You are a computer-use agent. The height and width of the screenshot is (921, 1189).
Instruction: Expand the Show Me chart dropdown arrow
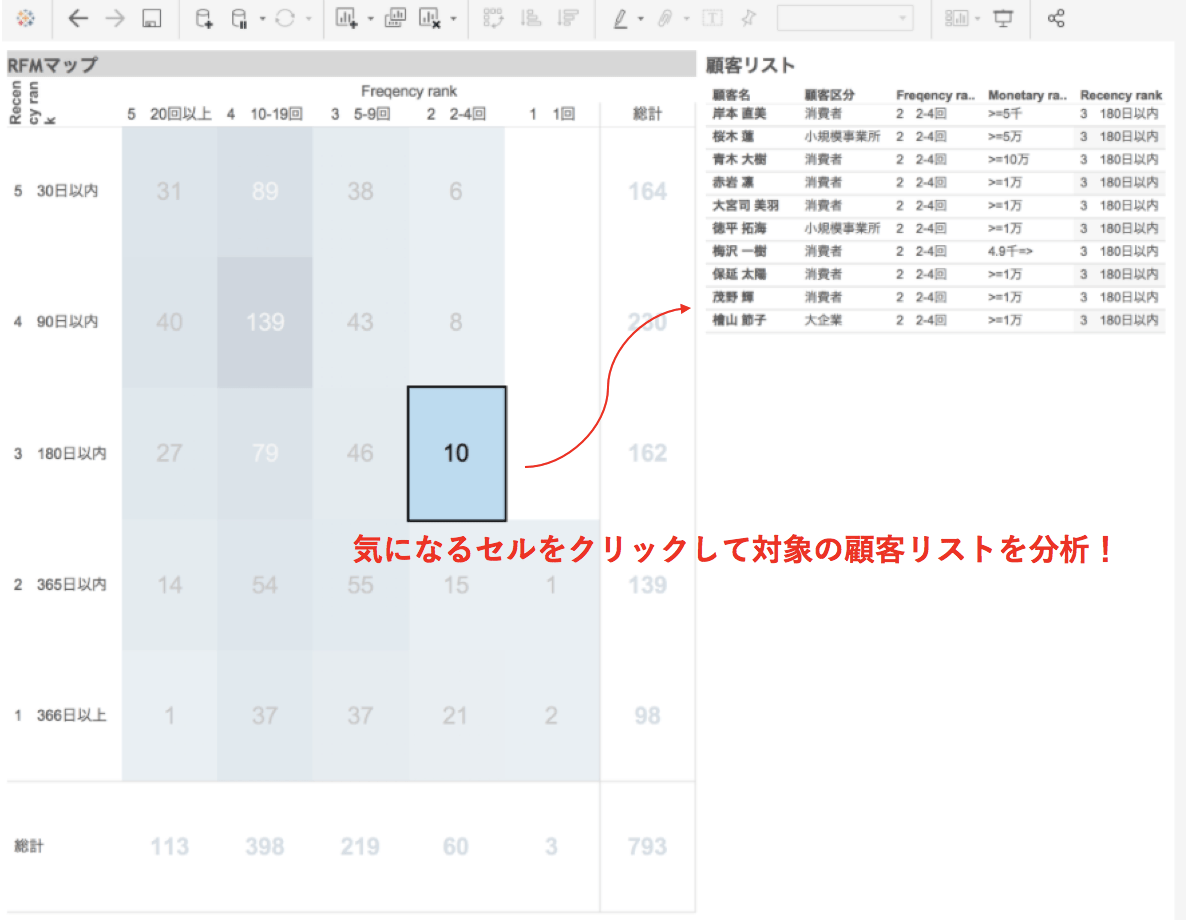(977, 19)
